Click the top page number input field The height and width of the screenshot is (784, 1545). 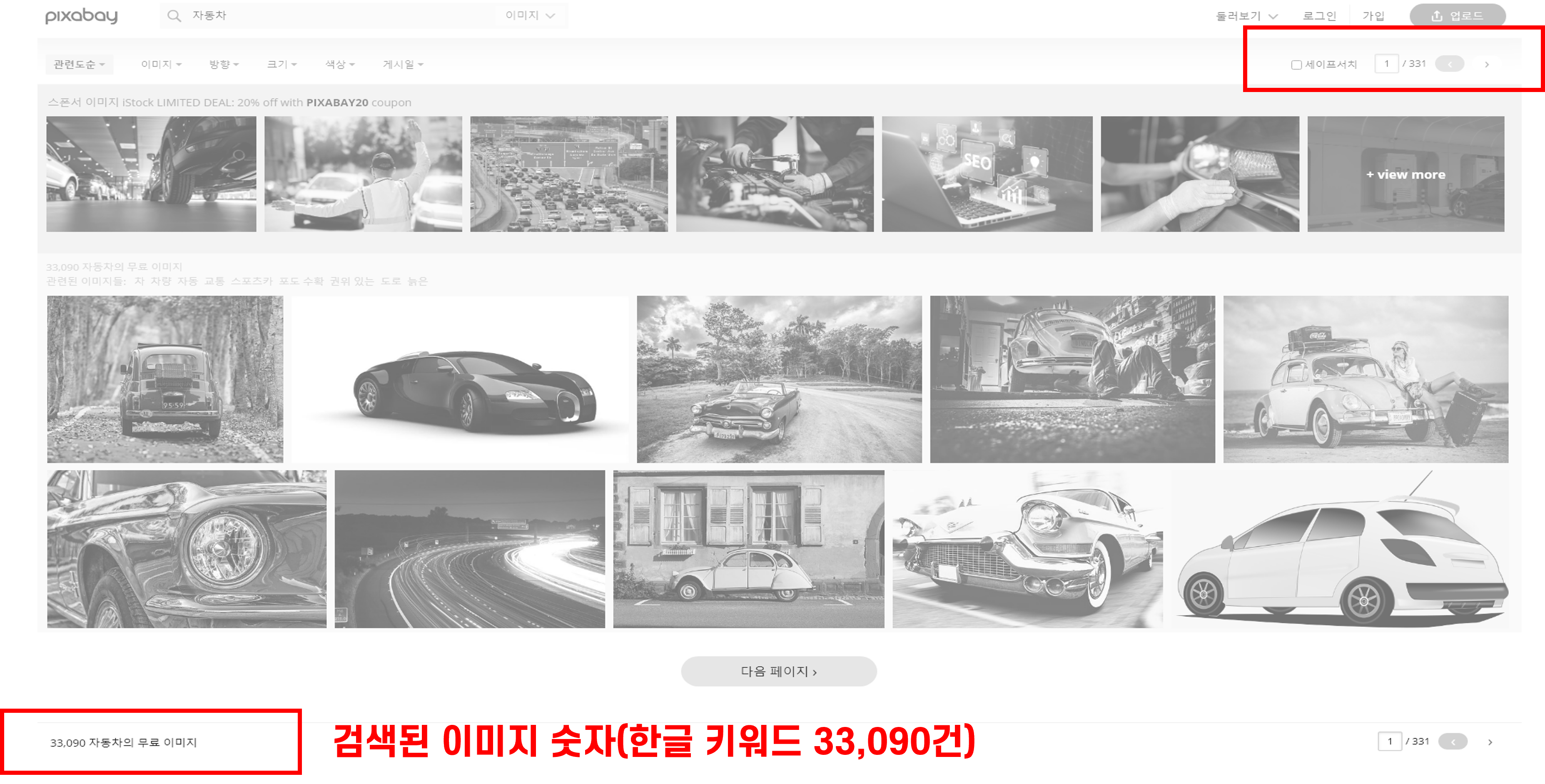[x=1386, y=64]
